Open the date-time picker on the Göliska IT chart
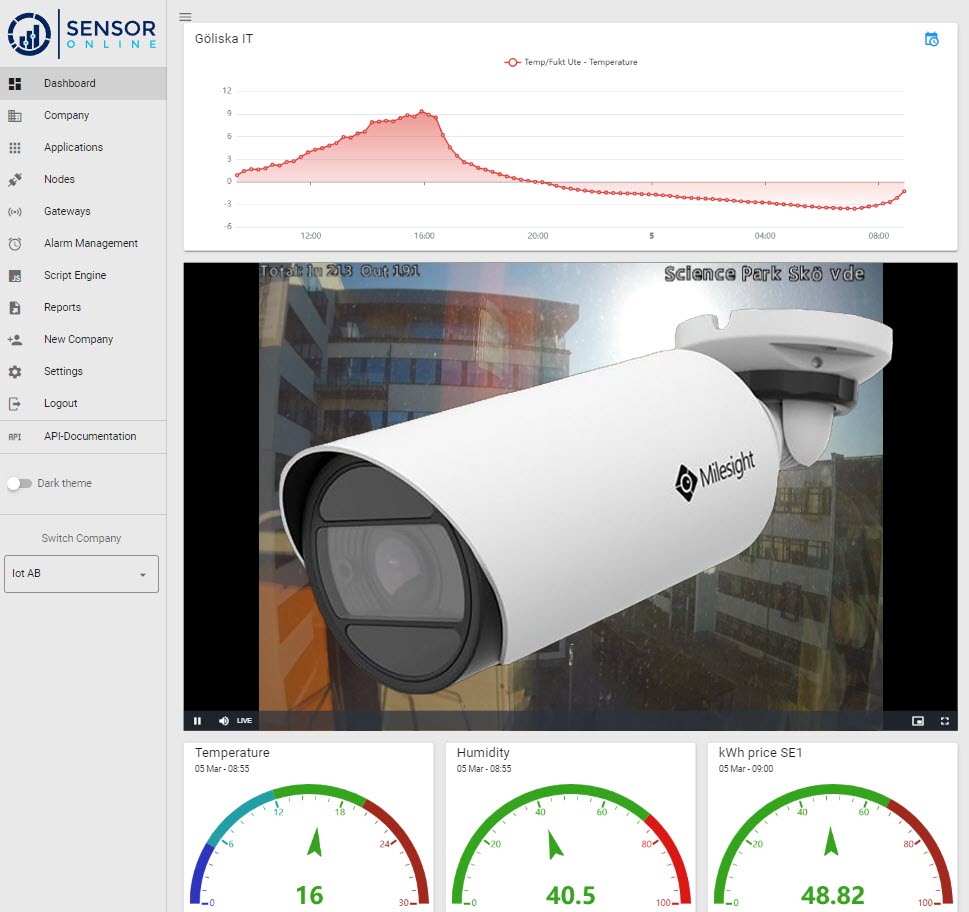Screen dimensions: 969x912 [x=932, y=38]
